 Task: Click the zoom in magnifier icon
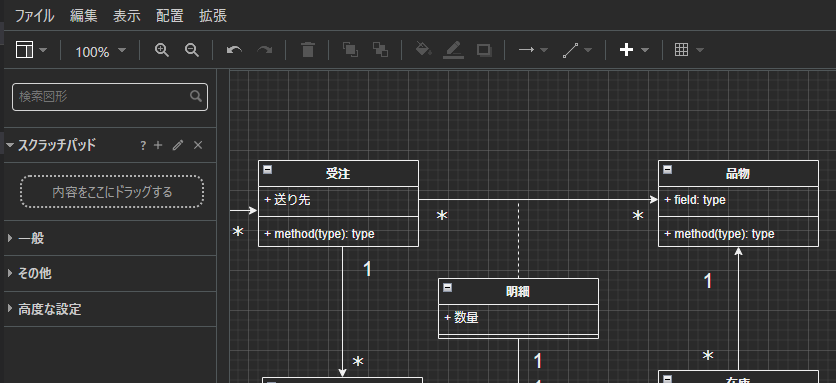pyautogui.click(x=162, y=50)
